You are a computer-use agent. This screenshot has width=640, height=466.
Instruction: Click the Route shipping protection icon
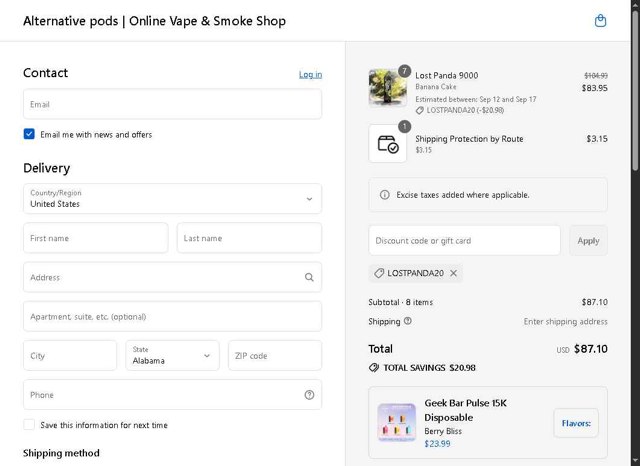tap(387, 144)
